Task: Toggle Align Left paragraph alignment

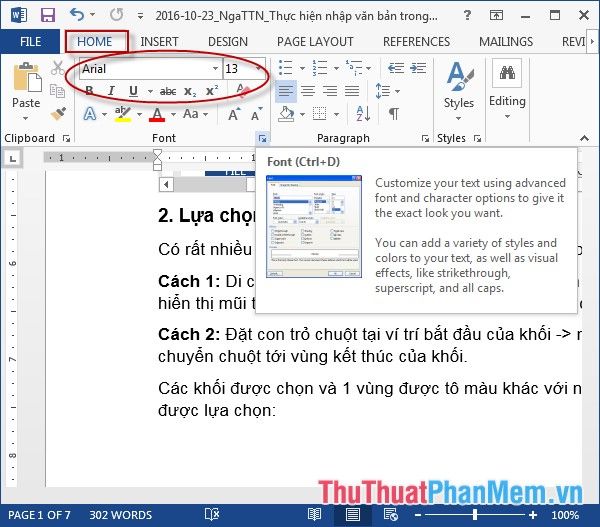Action: coord(285,91)
